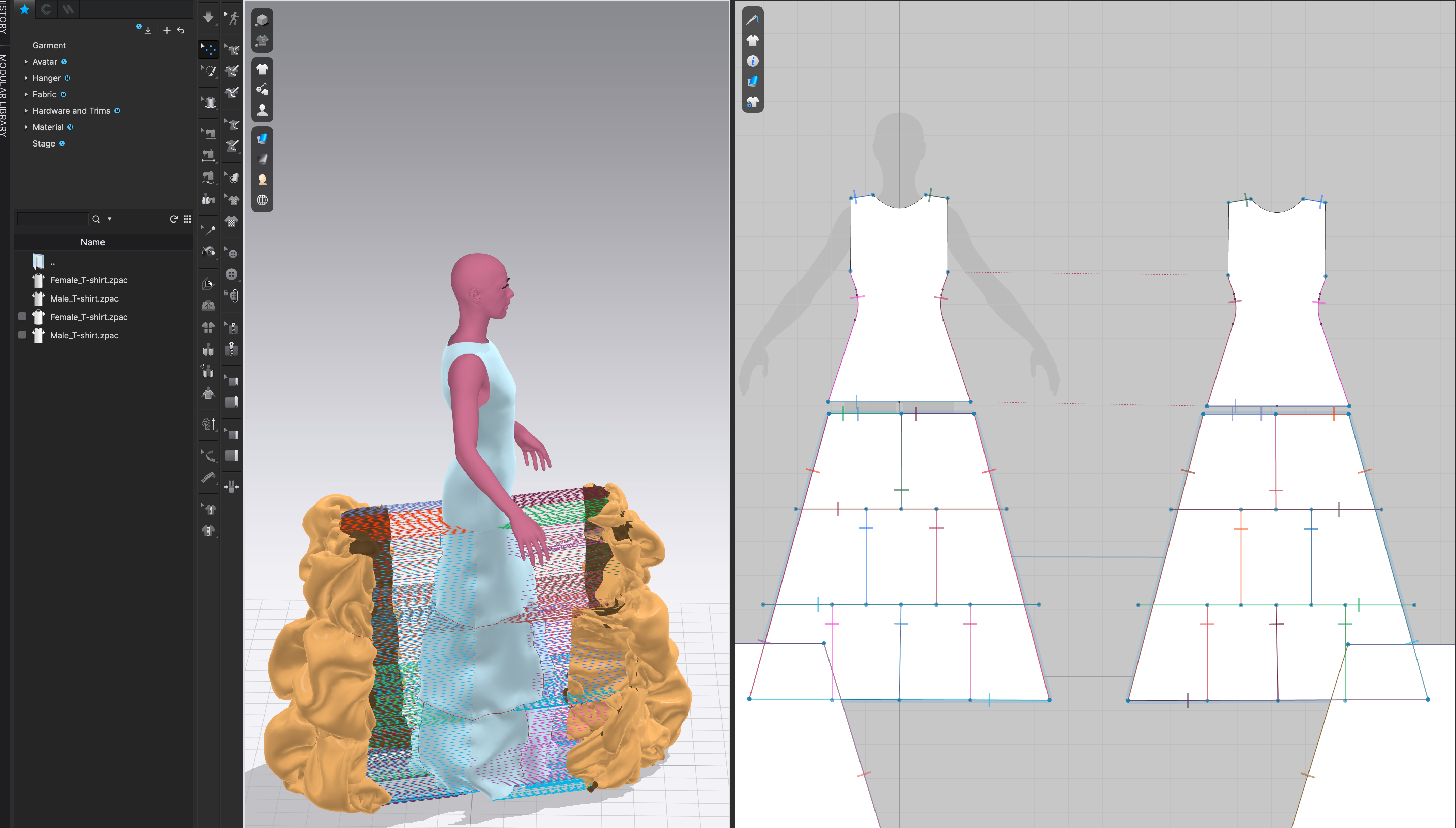This screenshot has width=1456, height=828.
Task: Expand Hardware and Trims folder
Action: pyautogui.click(x=26, y=111)
